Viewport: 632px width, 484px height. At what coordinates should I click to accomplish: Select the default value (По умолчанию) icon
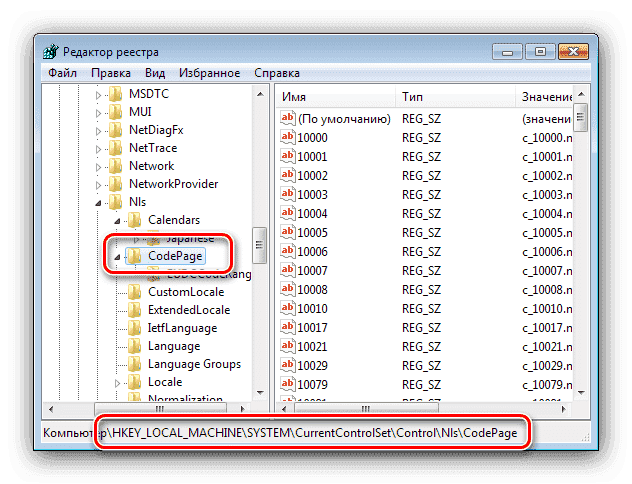[287, 118]
